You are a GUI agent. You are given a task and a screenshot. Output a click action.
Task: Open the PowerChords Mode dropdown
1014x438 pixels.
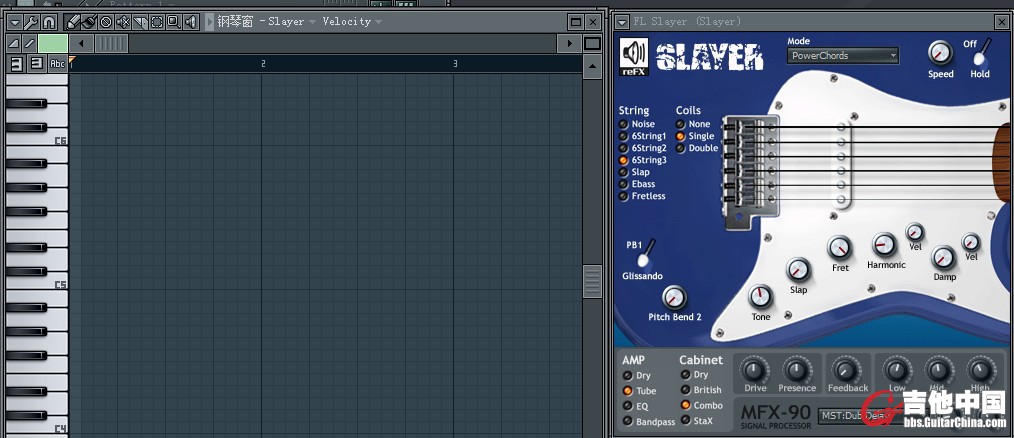(x=843, y=56)
